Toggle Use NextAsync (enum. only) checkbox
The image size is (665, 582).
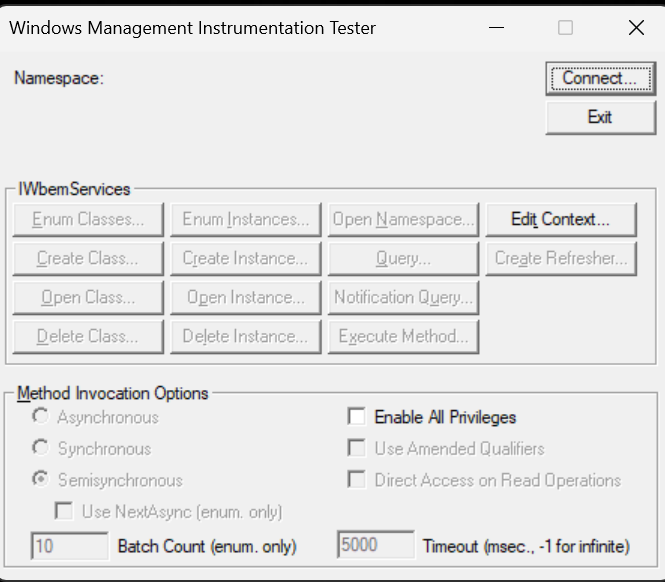coord(64,511)
